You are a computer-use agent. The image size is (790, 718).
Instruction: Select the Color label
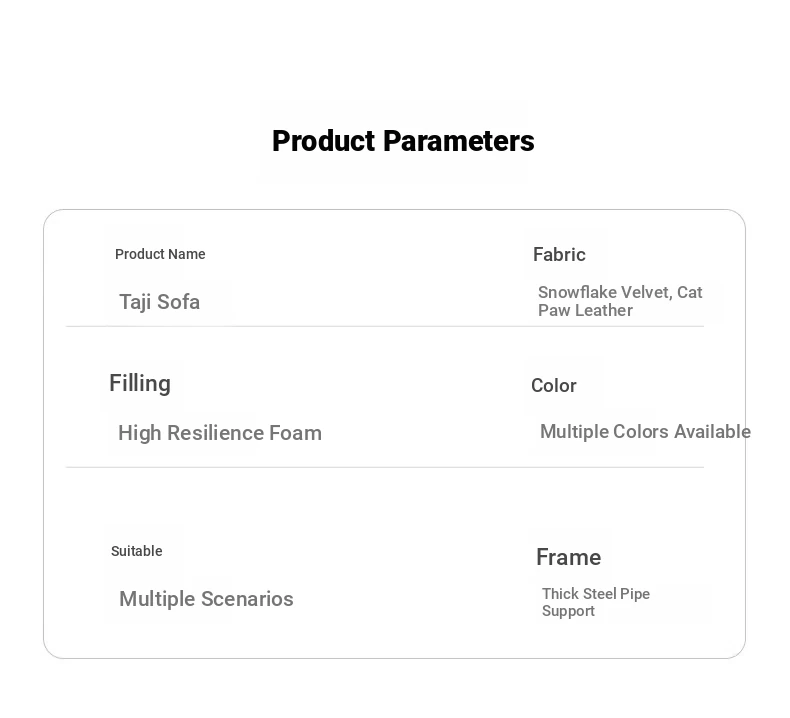554,385
